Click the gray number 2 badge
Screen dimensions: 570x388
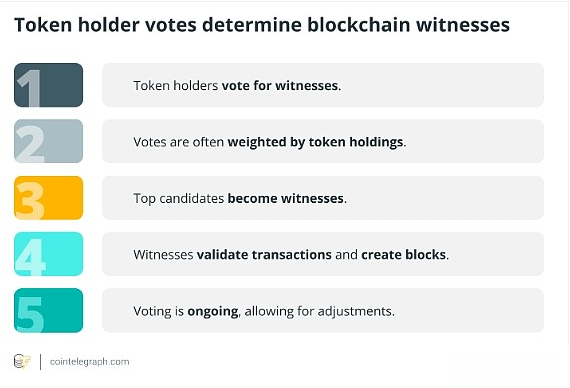[48, 141]
